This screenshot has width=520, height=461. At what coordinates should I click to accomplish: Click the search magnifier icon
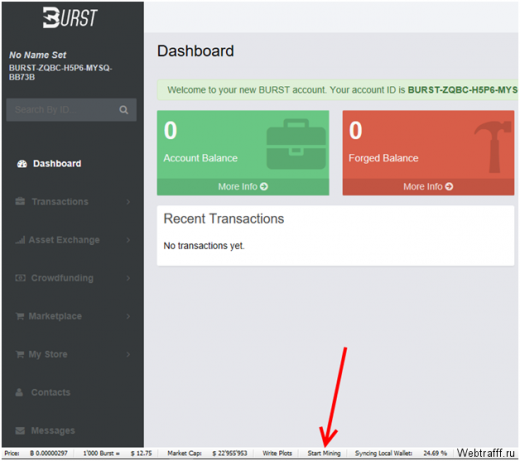click(x=124, y=110)
